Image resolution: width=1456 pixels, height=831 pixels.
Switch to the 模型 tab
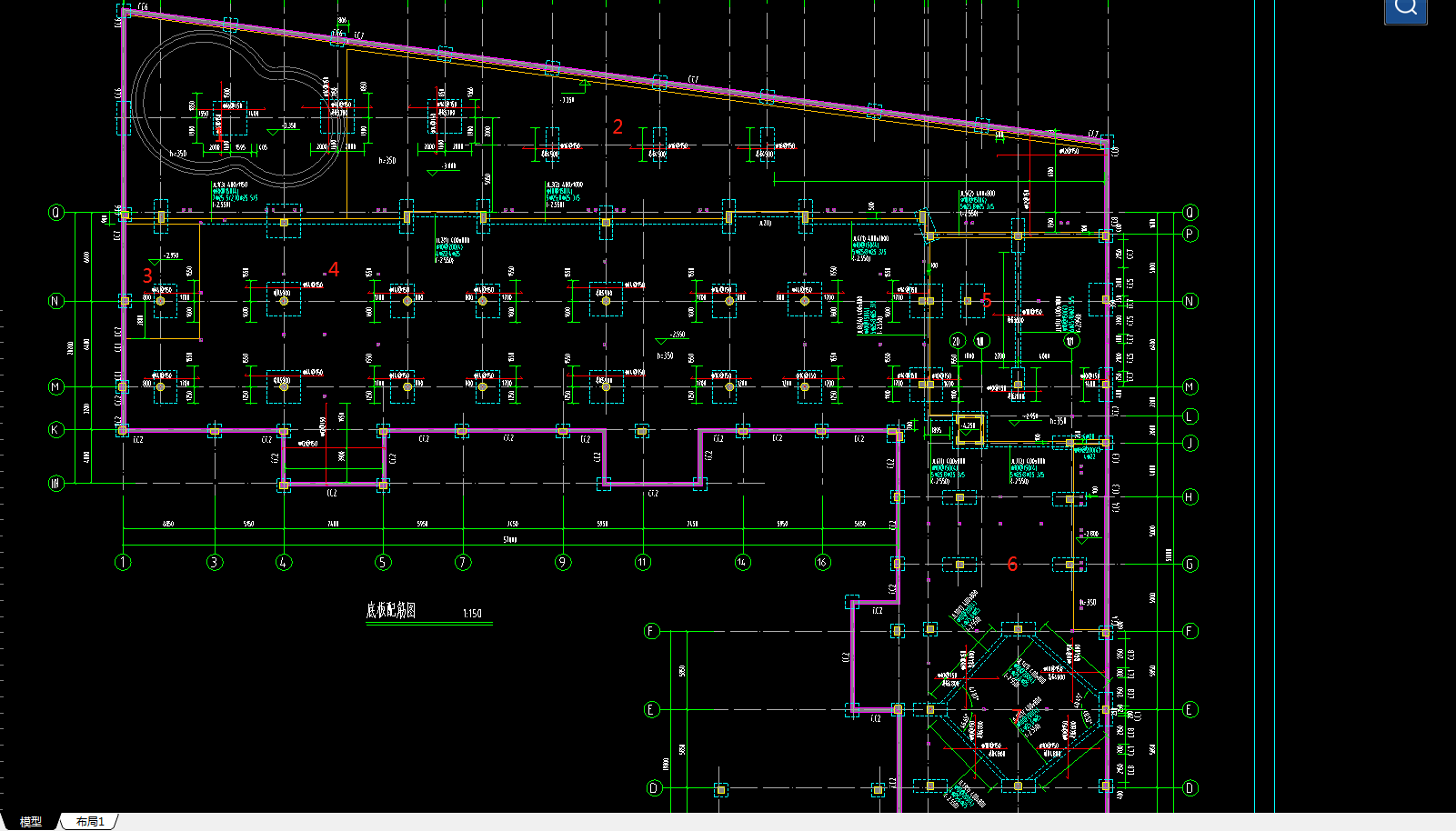(x=31, y=821)
